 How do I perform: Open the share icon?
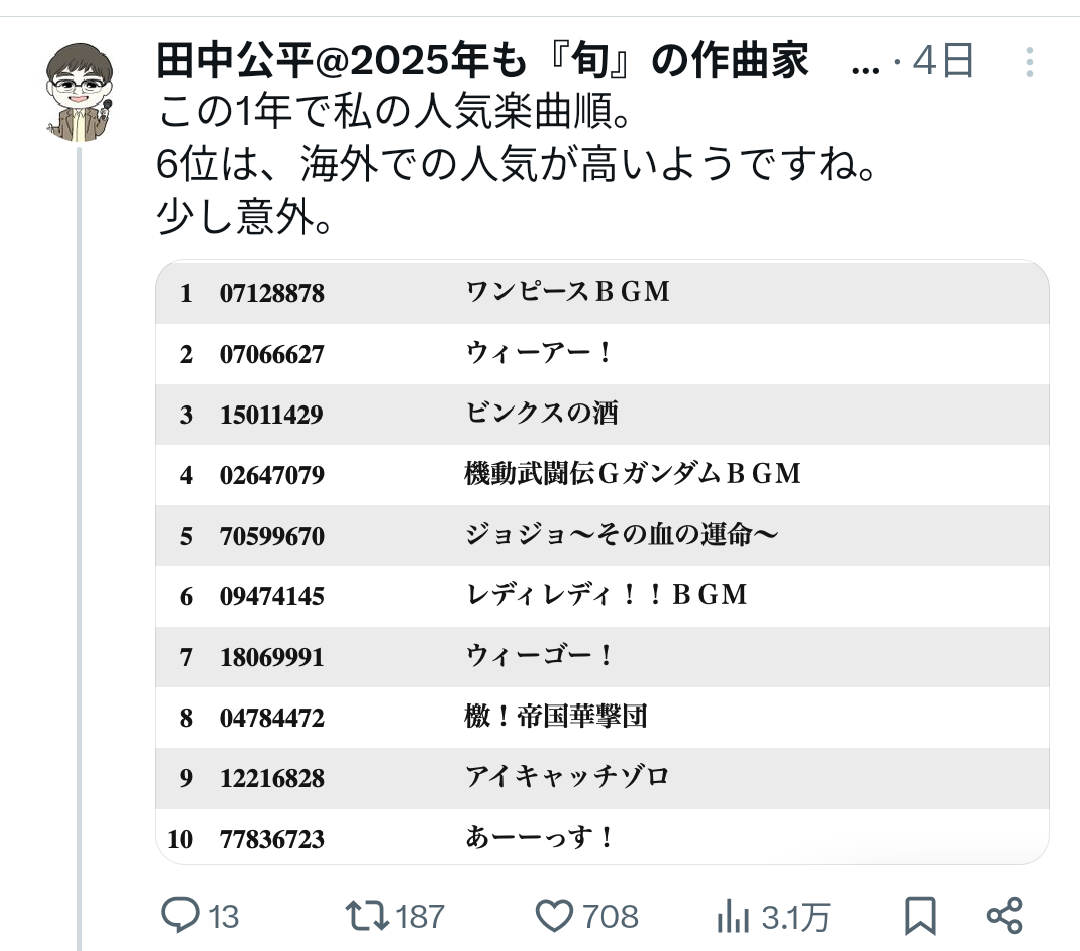point(1005,916)
